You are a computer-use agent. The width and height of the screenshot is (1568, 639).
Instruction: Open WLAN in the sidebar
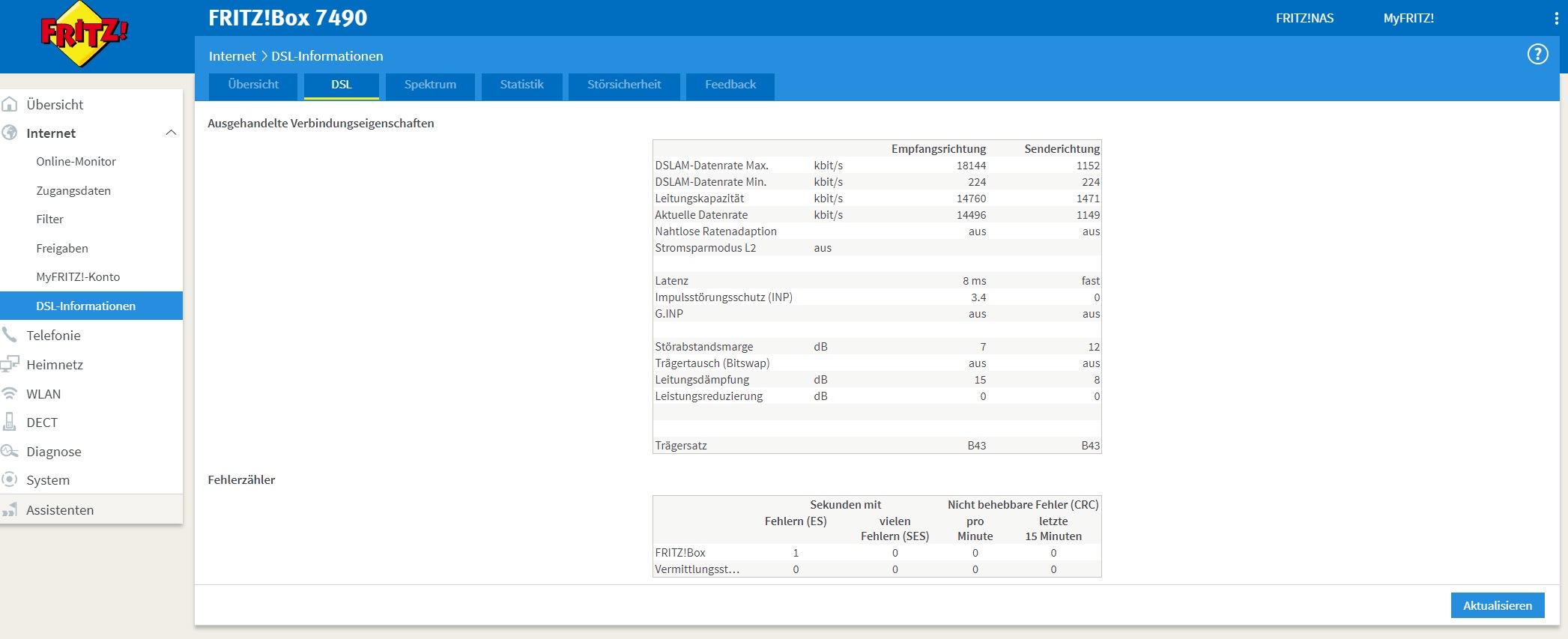coord(43,393)
